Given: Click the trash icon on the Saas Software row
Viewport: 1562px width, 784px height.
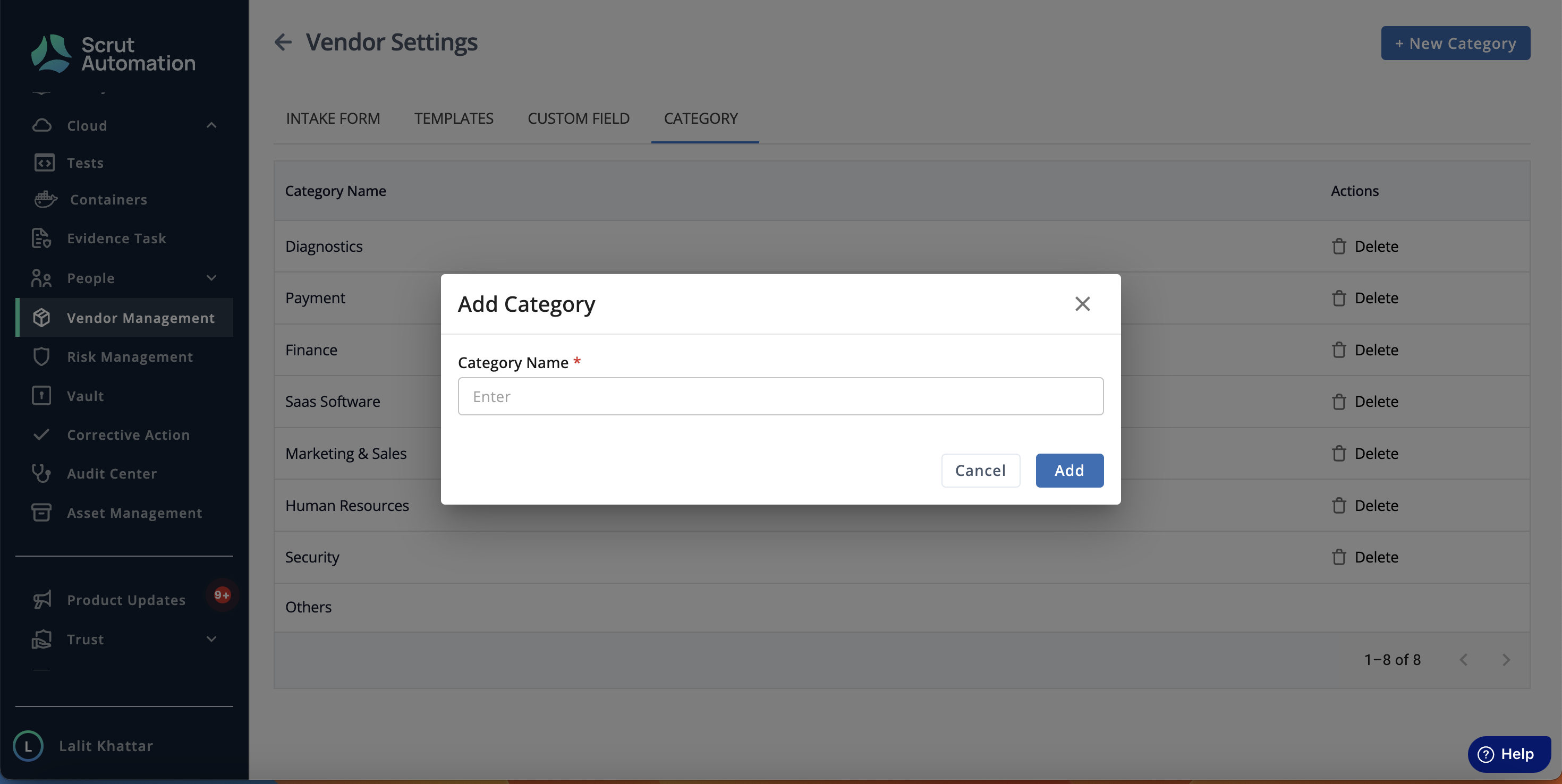Looking at the screenshot, I should [1339, 402].
